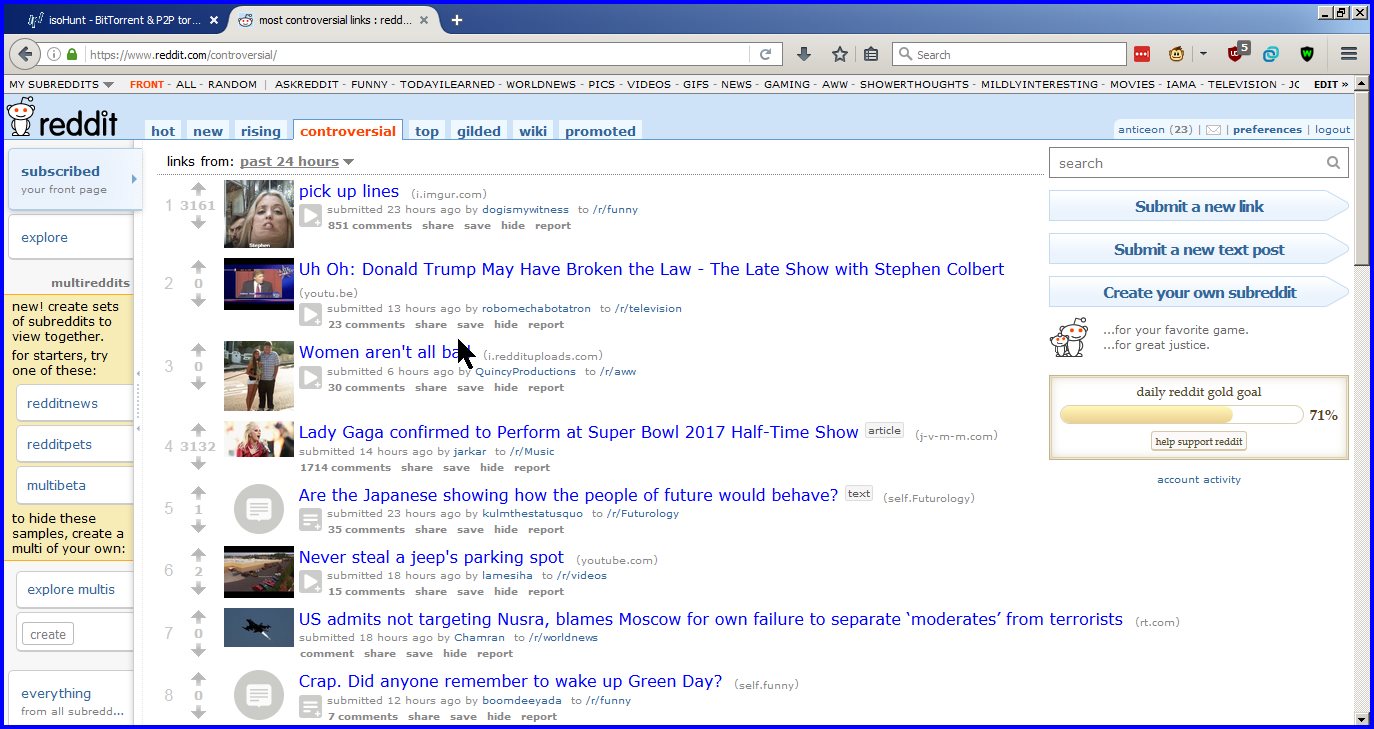The height and width of the screenshot is (729, 1374).
Task: Open the 'everything' from all subreddits item
Action: pyautogui.click(x=70, y=701)
